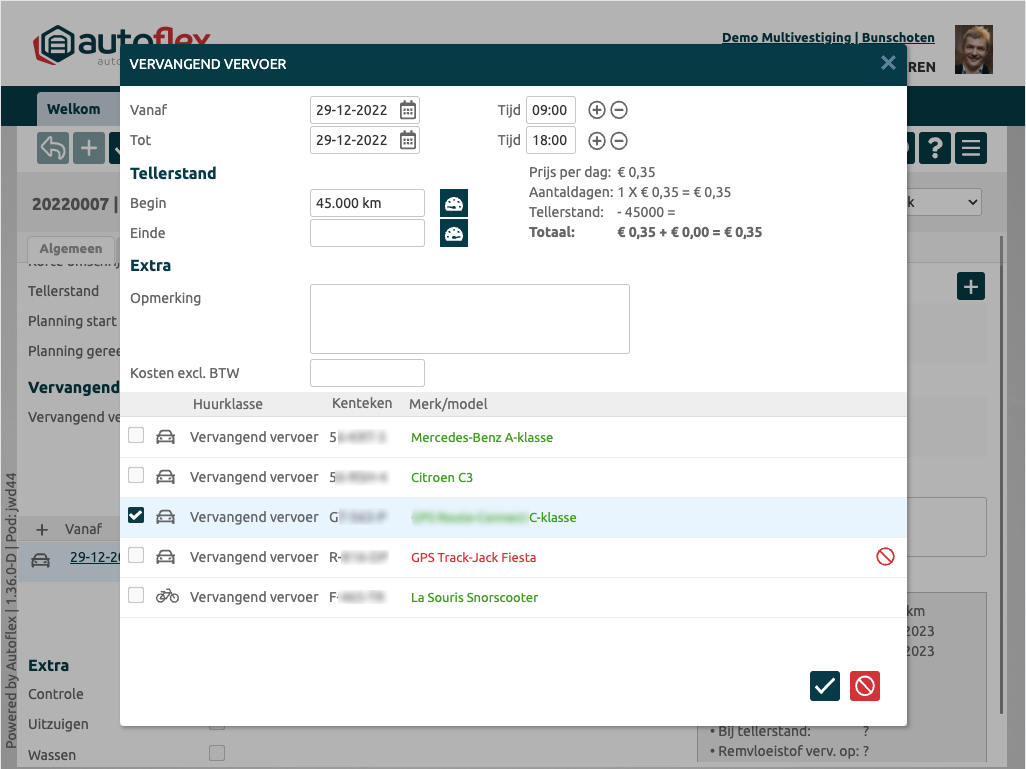Switch to the Welkom tab
The width and height of the screenshot is (1026, 769).
pos(73,109)
